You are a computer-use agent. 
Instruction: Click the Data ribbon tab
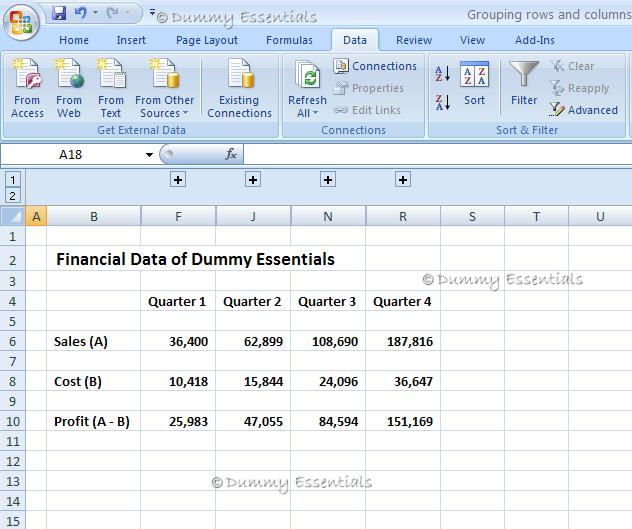(x=355, y=40)
